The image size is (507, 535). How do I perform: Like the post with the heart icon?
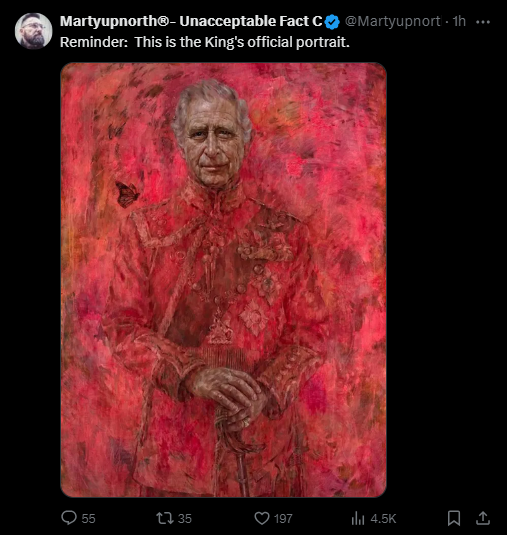[x=262, y=518]
